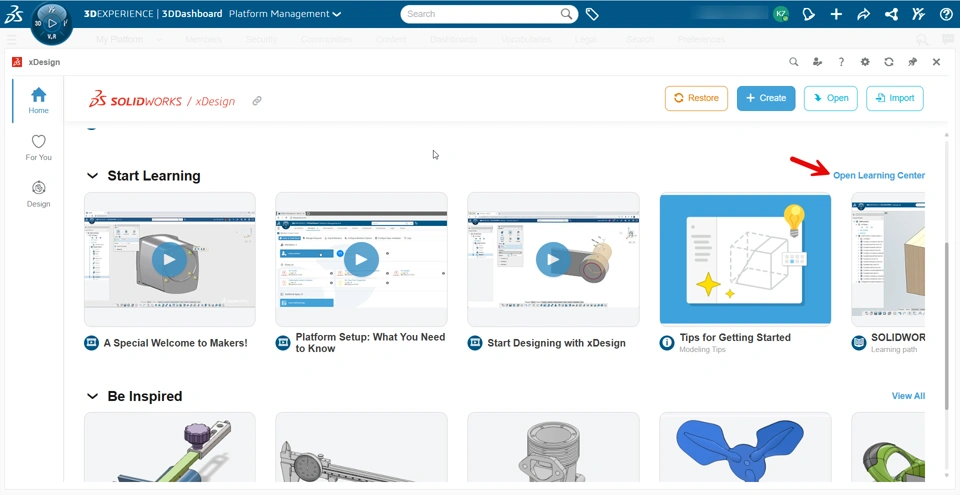Click the xDesign widget user share icon

click(817, 62)
